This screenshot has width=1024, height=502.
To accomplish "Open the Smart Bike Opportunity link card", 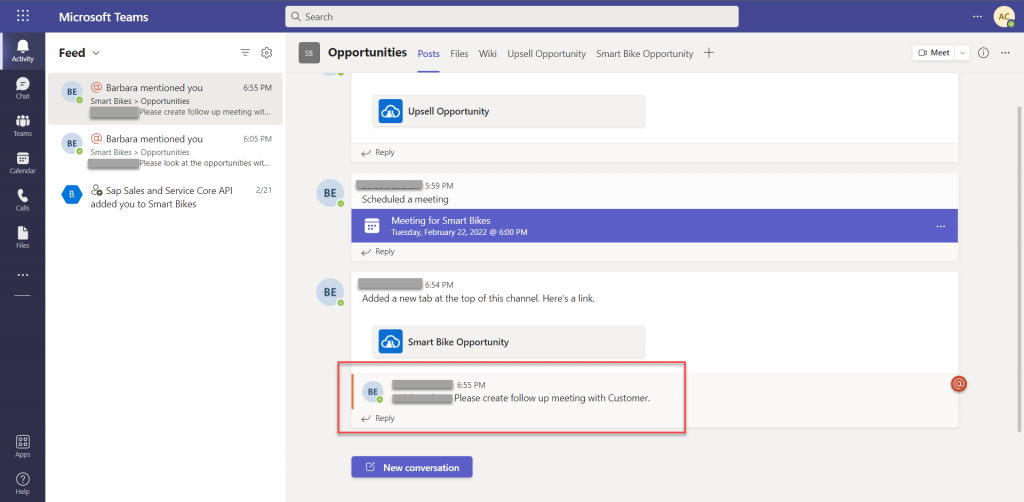I will click(509, 341).
